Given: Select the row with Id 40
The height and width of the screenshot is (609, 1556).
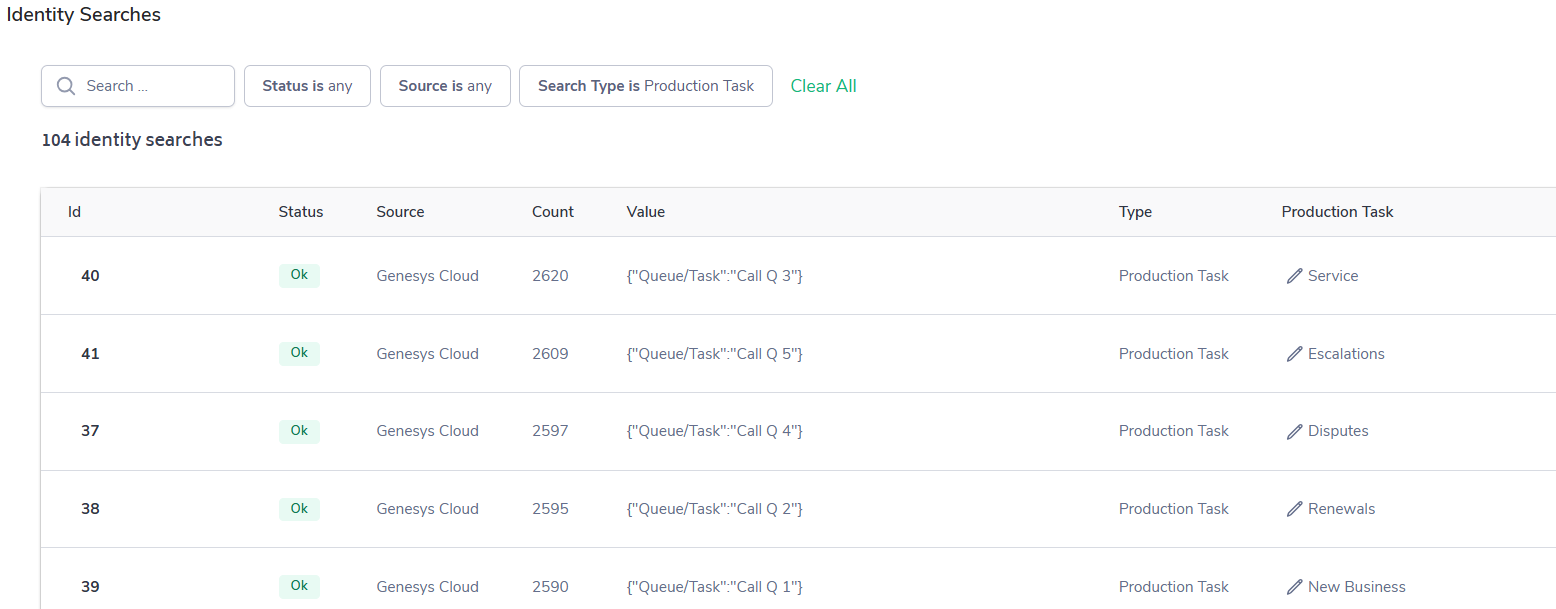Looking at the screenshot, I should tap(90, 276).
